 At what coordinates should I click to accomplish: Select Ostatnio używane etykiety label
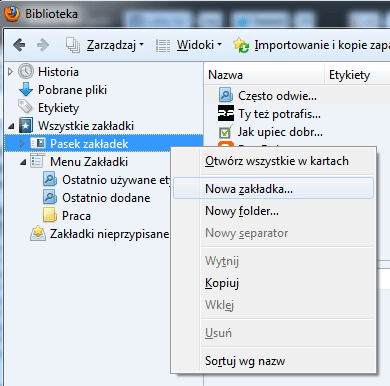[x=116, y=180]
